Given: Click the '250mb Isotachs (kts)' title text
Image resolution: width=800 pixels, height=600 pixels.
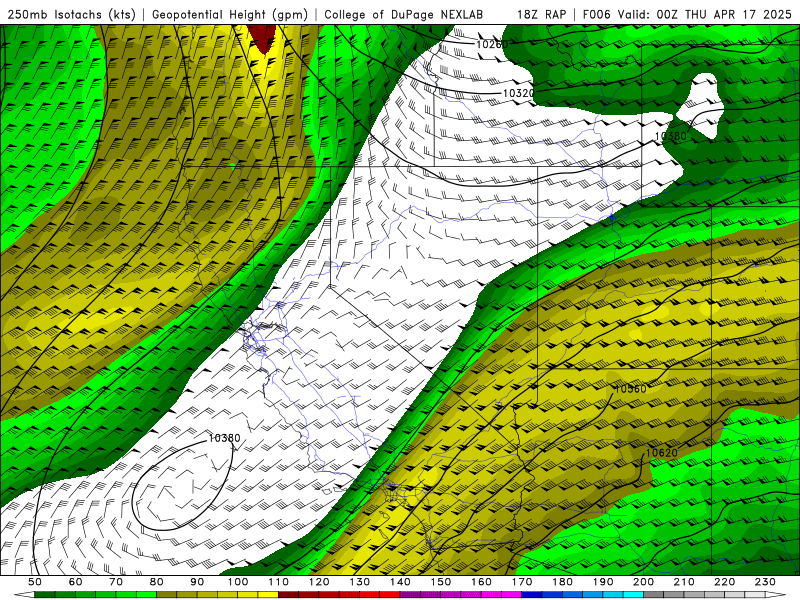Looking at the screenshot, I should pos(71,14).
